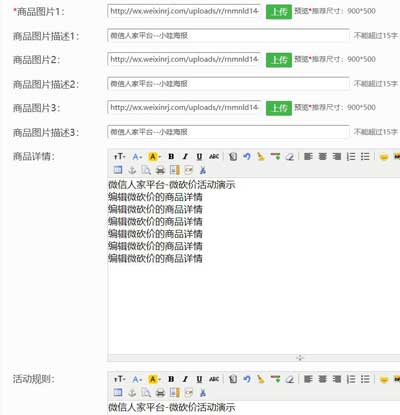
Task: Click template icon in 商品详情 editor toolbar
Action: click(x=175, y=170)
